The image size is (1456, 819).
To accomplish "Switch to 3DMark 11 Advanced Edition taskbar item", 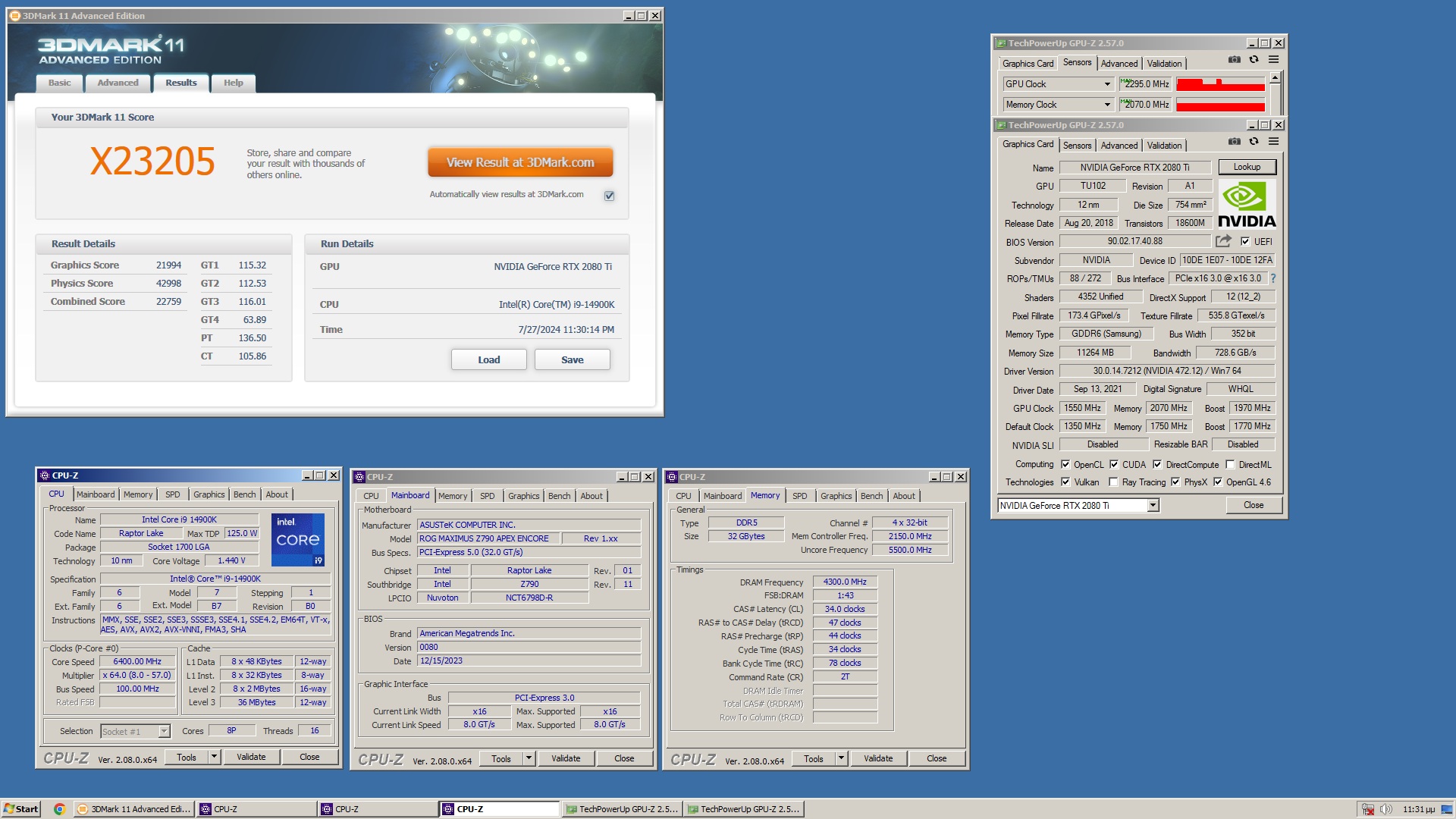I will click(133, 809).
